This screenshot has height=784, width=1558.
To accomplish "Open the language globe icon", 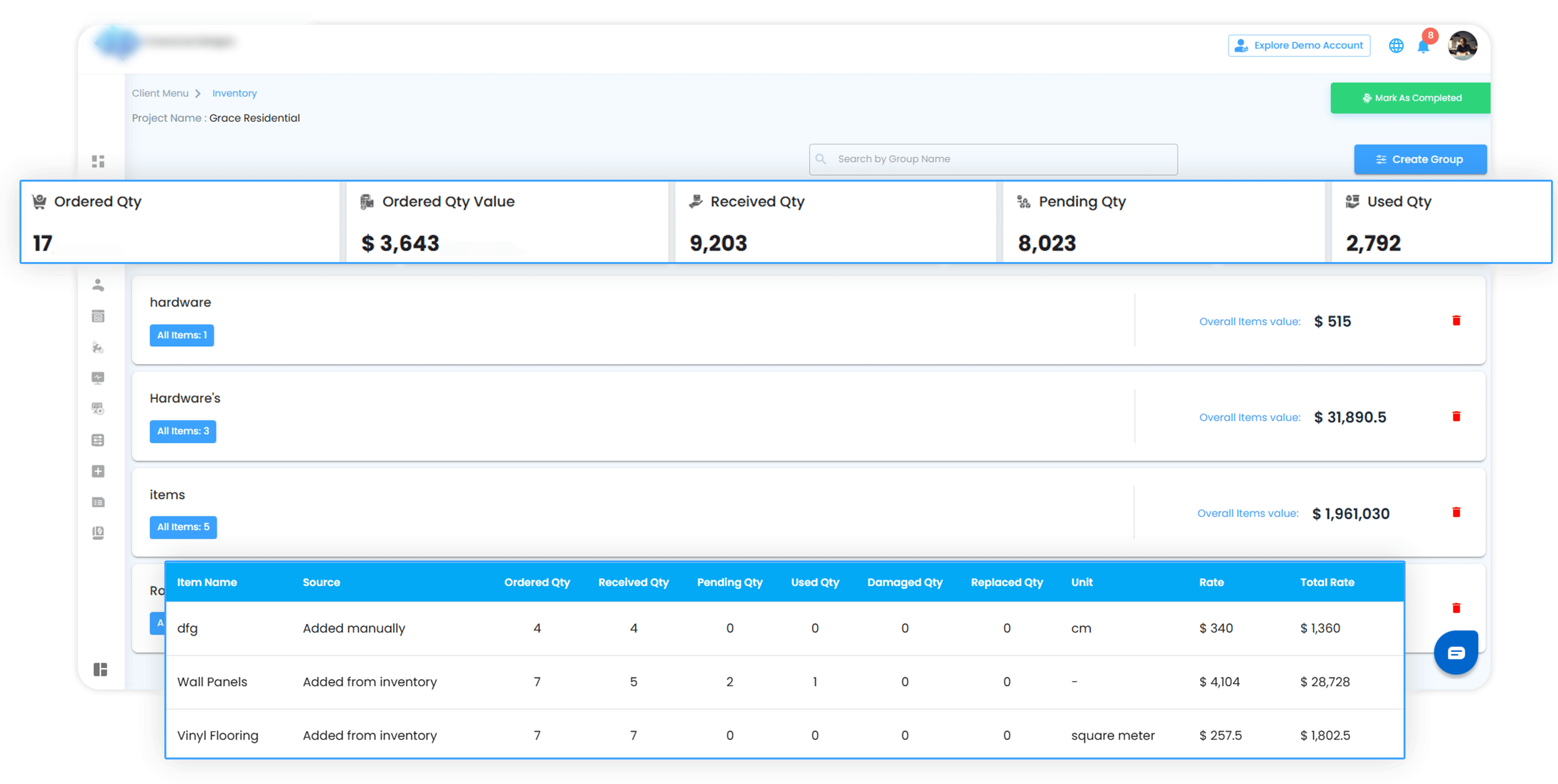I will coord(1396,46).
